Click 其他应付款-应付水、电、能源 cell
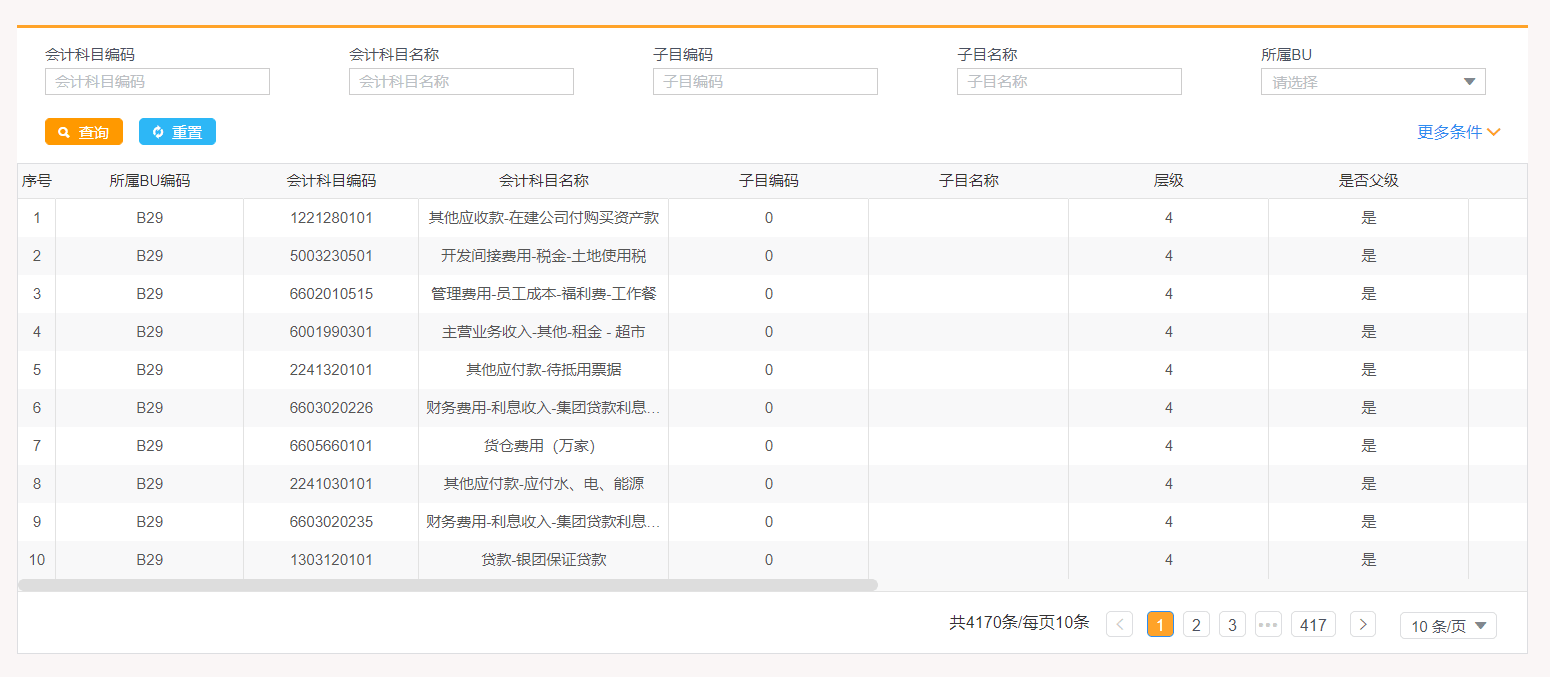This screenshot has height=677, width=1550. [544, 484]
